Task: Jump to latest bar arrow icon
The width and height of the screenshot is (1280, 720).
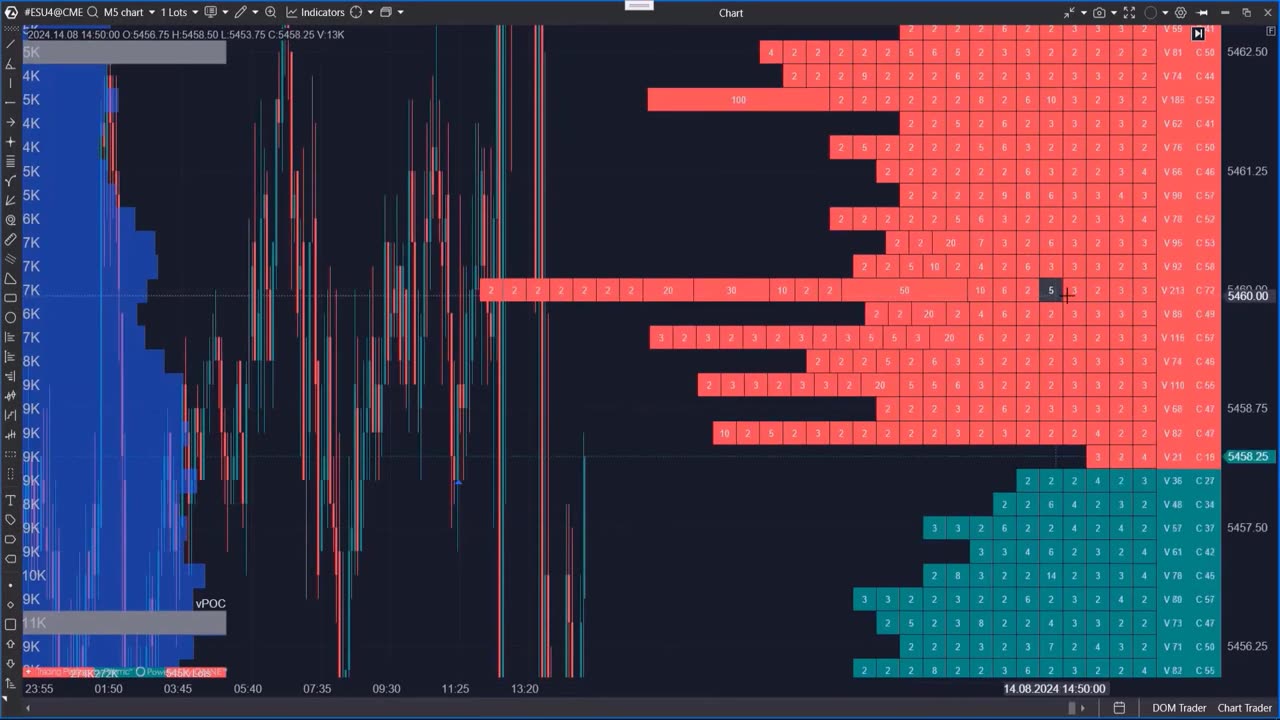Action: [1198, 33]
